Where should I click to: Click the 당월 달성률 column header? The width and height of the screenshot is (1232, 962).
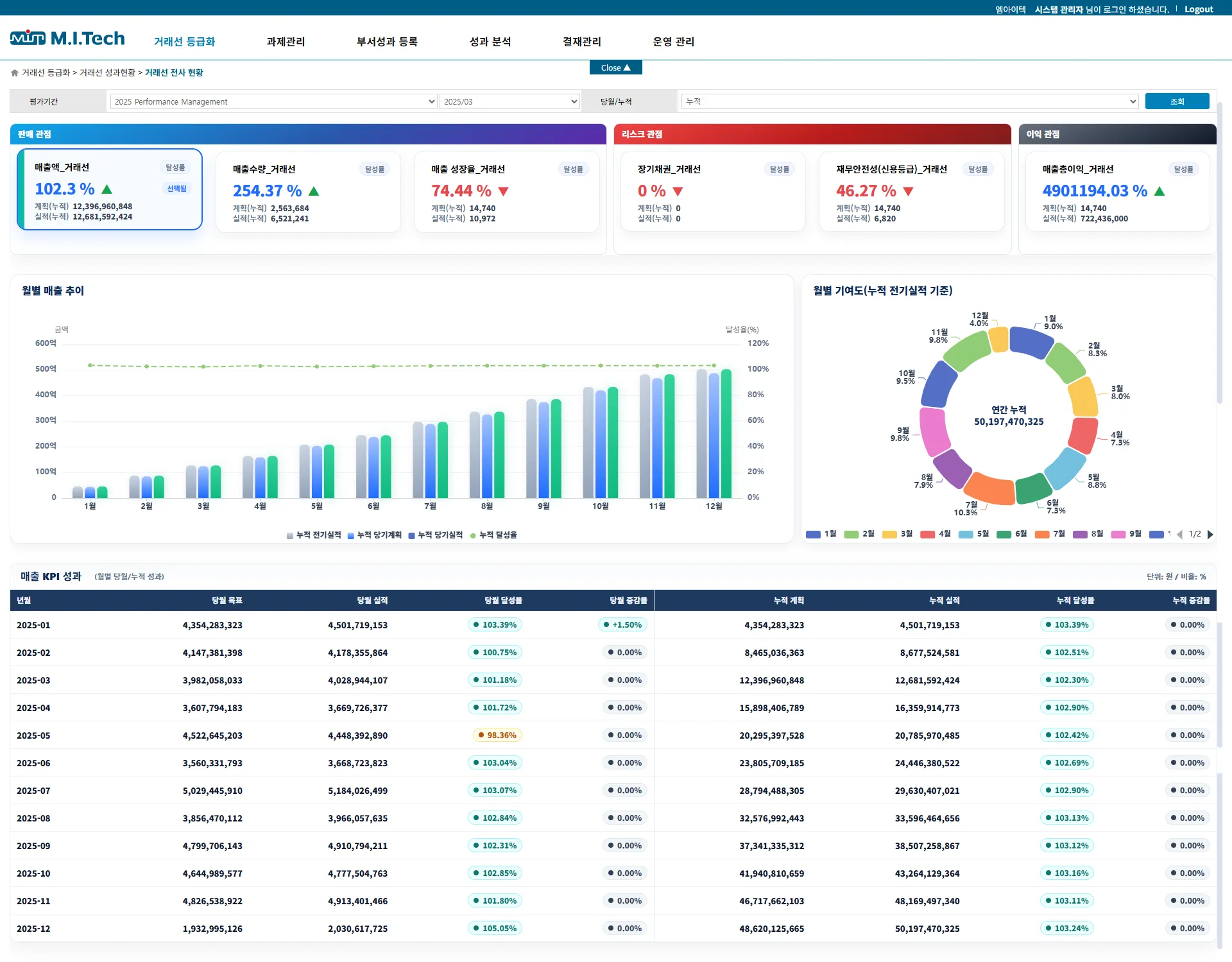tap(503, 601)
